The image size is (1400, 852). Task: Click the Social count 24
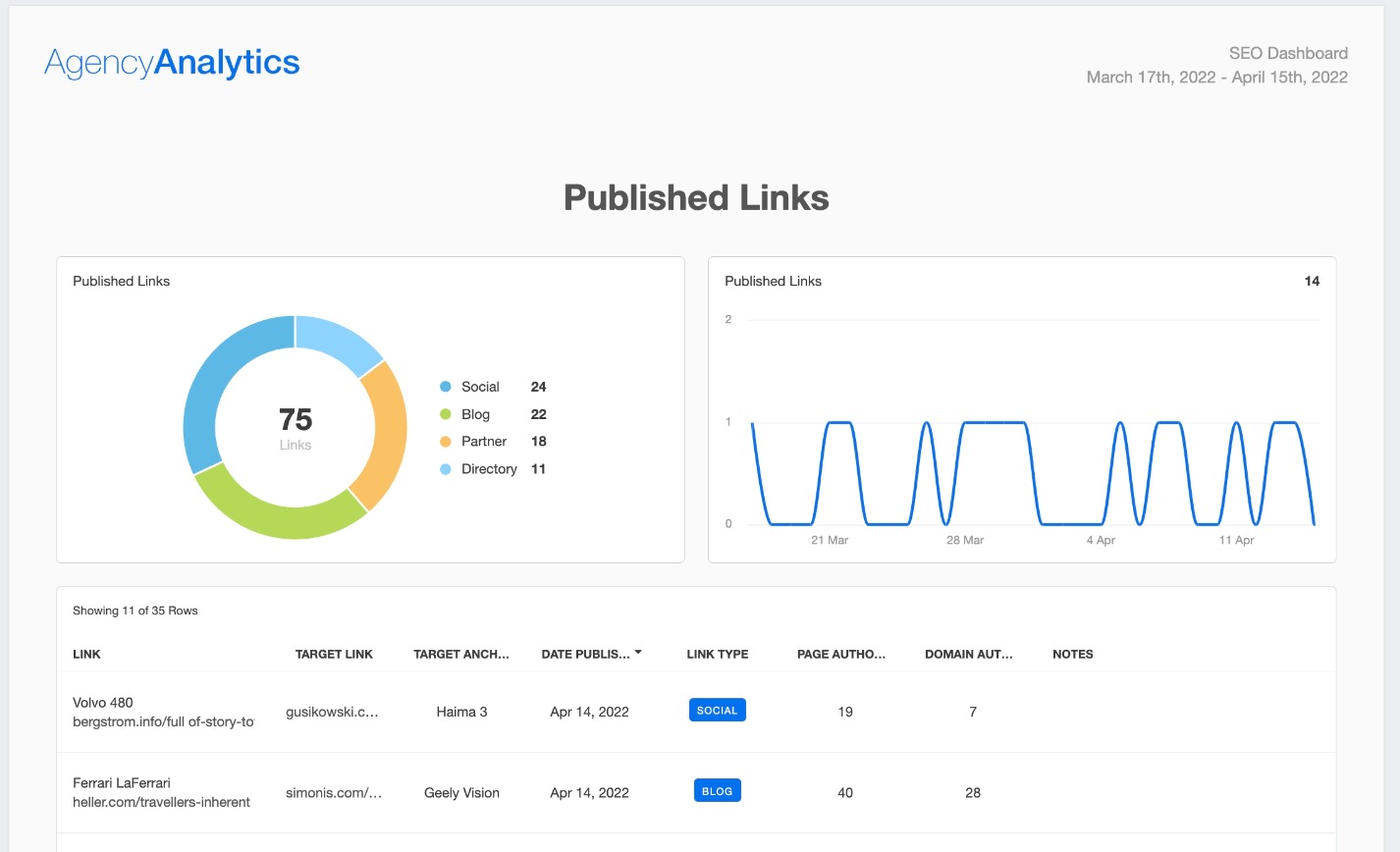(x=539, y=387)
